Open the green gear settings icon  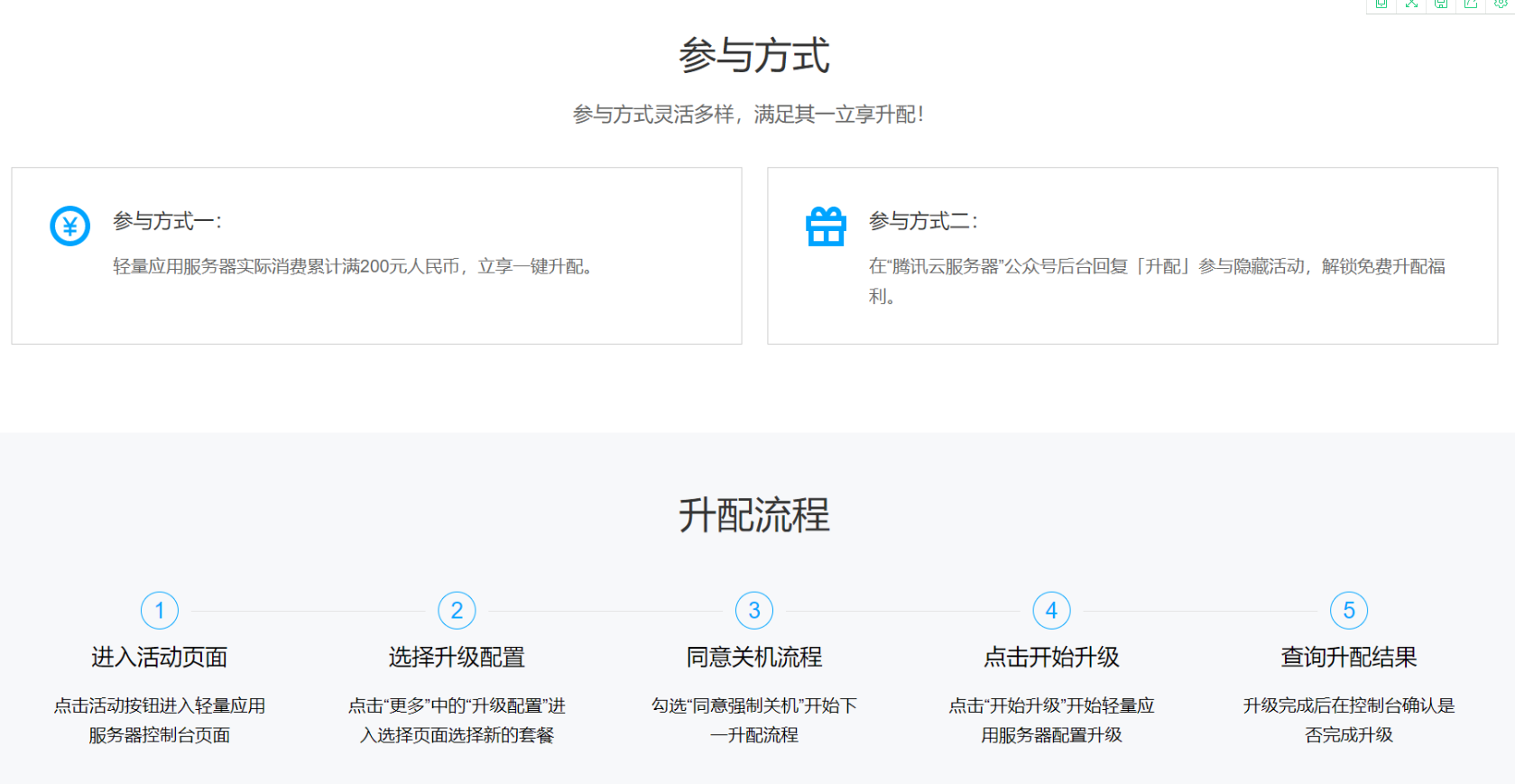tap(1501, 5)
